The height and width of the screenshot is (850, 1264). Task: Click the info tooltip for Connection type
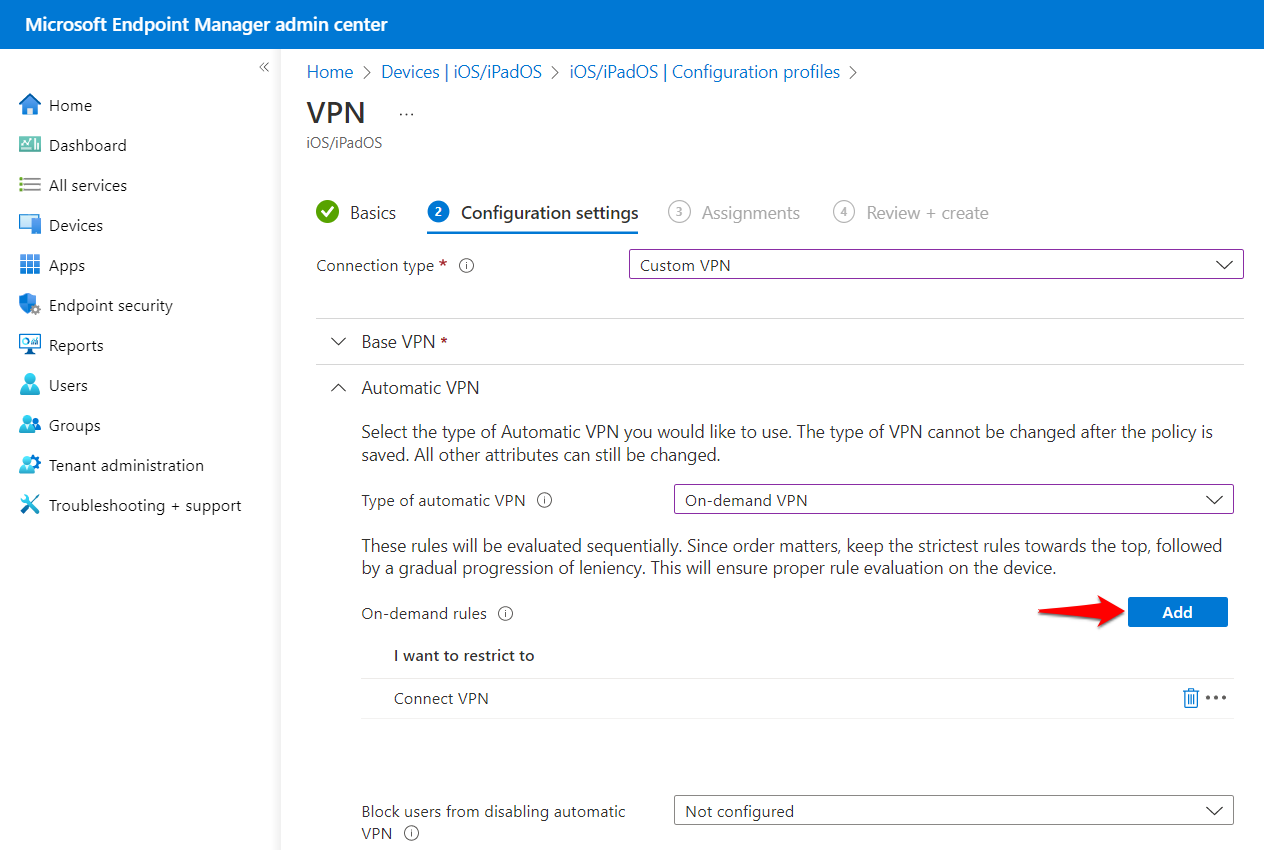(465, 265)
